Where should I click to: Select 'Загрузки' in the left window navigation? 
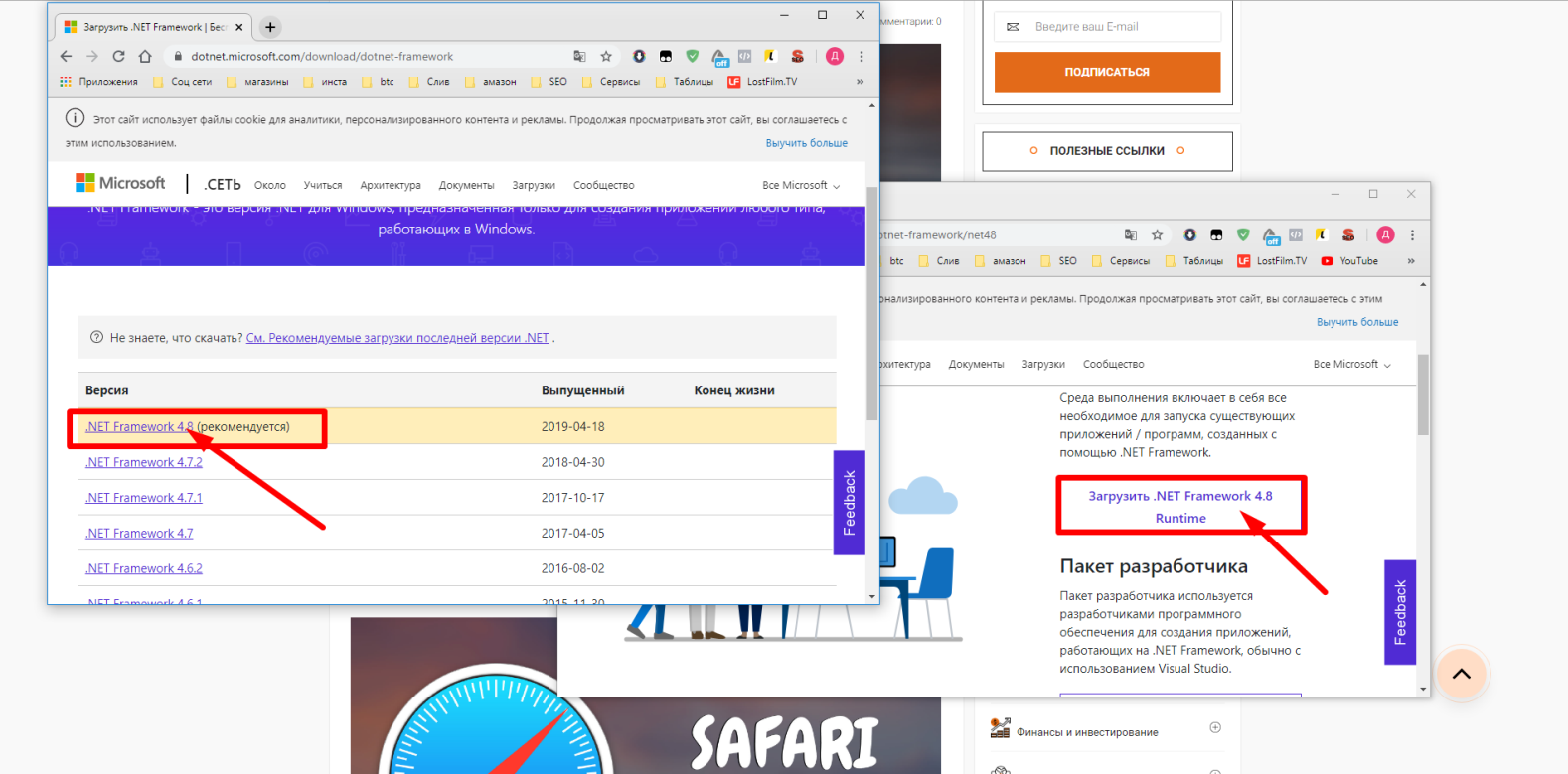pos(534,185)
